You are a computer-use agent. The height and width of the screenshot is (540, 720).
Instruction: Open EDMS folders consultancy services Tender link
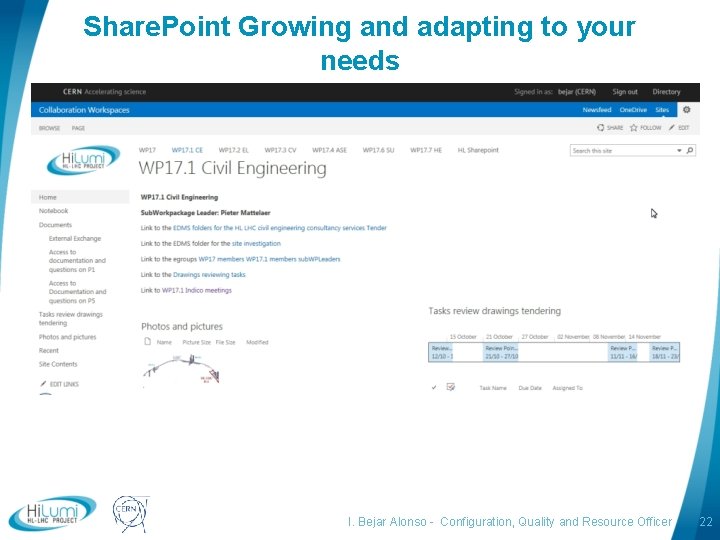point(280,228)
